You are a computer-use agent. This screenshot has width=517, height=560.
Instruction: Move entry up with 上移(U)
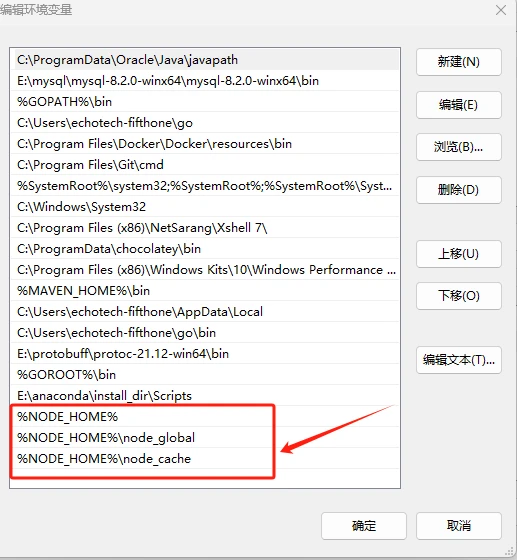click(458, 254)
